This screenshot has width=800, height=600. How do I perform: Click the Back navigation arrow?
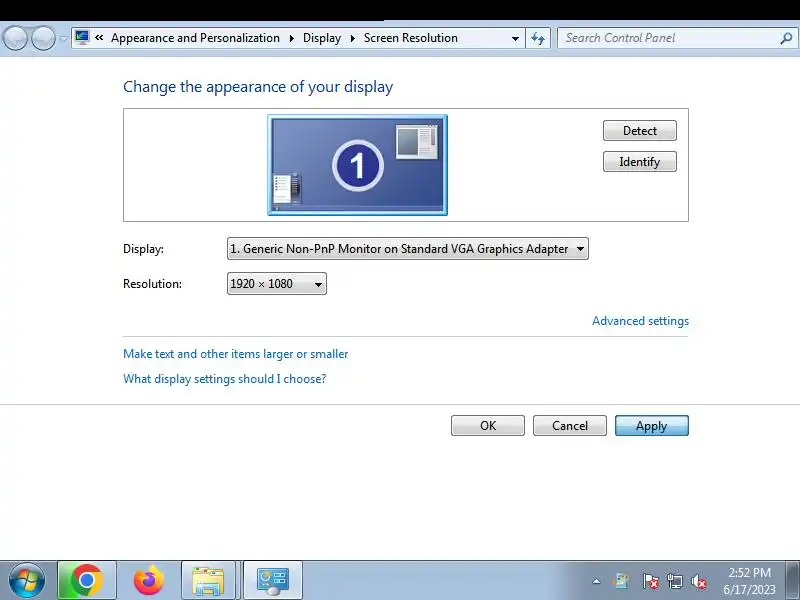[x=15, y=38]
